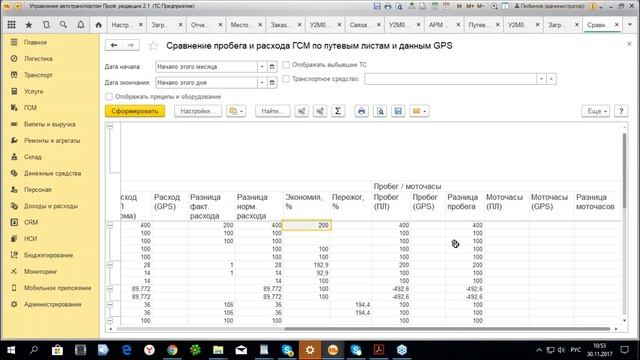Select the highlighted Экономия cell 200
Viewport: 640px width, 360px height.
tap(307, 225)
